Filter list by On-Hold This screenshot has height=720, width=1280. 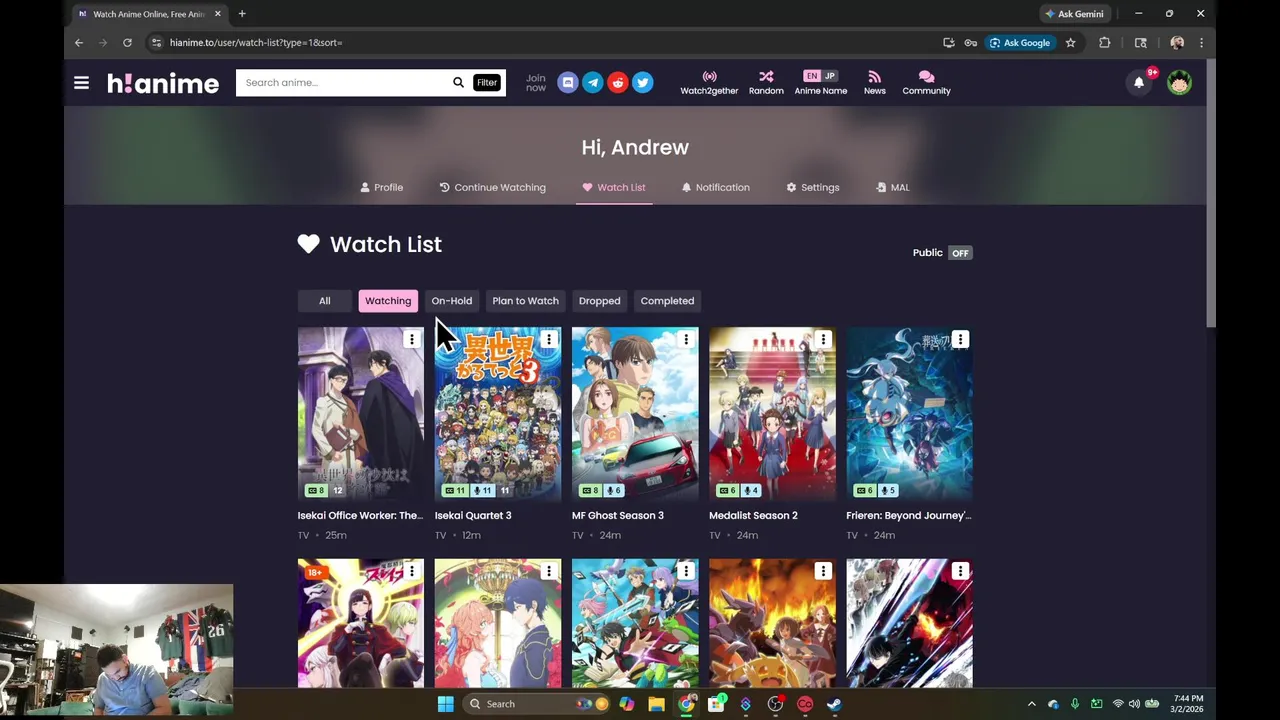(452, 301)
